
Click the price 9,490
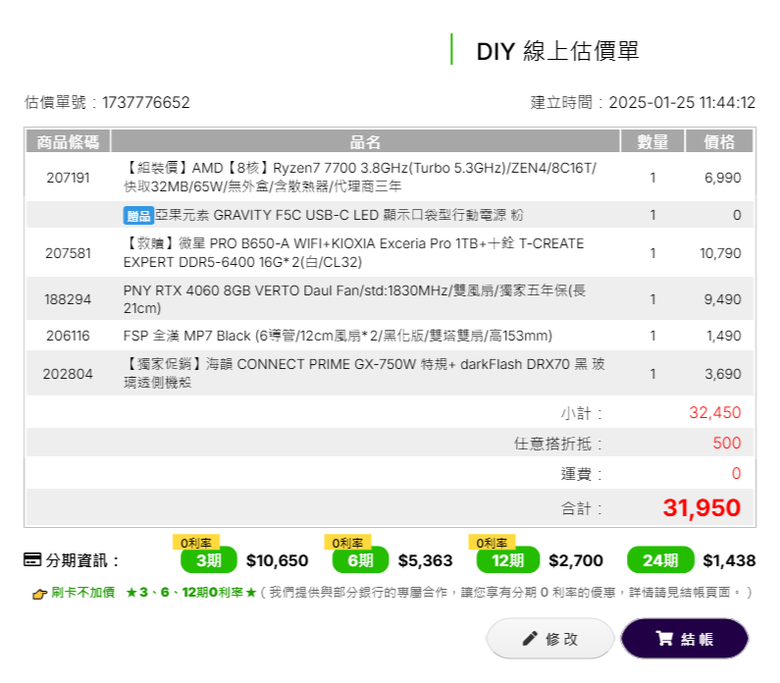tap(722, 299)
